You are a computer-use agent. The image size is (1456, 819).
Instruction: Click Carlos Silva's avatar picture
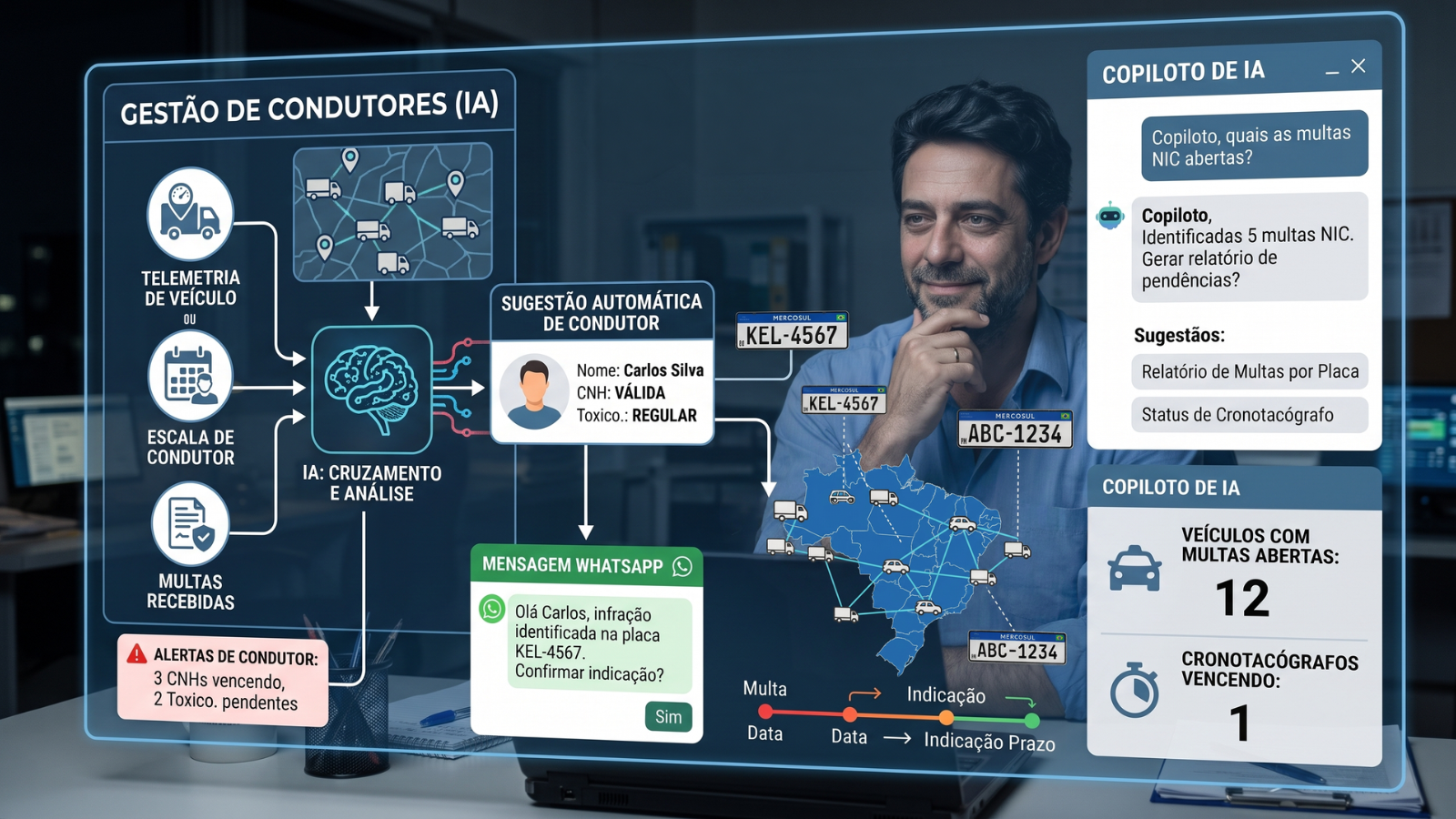pos(534,392)
